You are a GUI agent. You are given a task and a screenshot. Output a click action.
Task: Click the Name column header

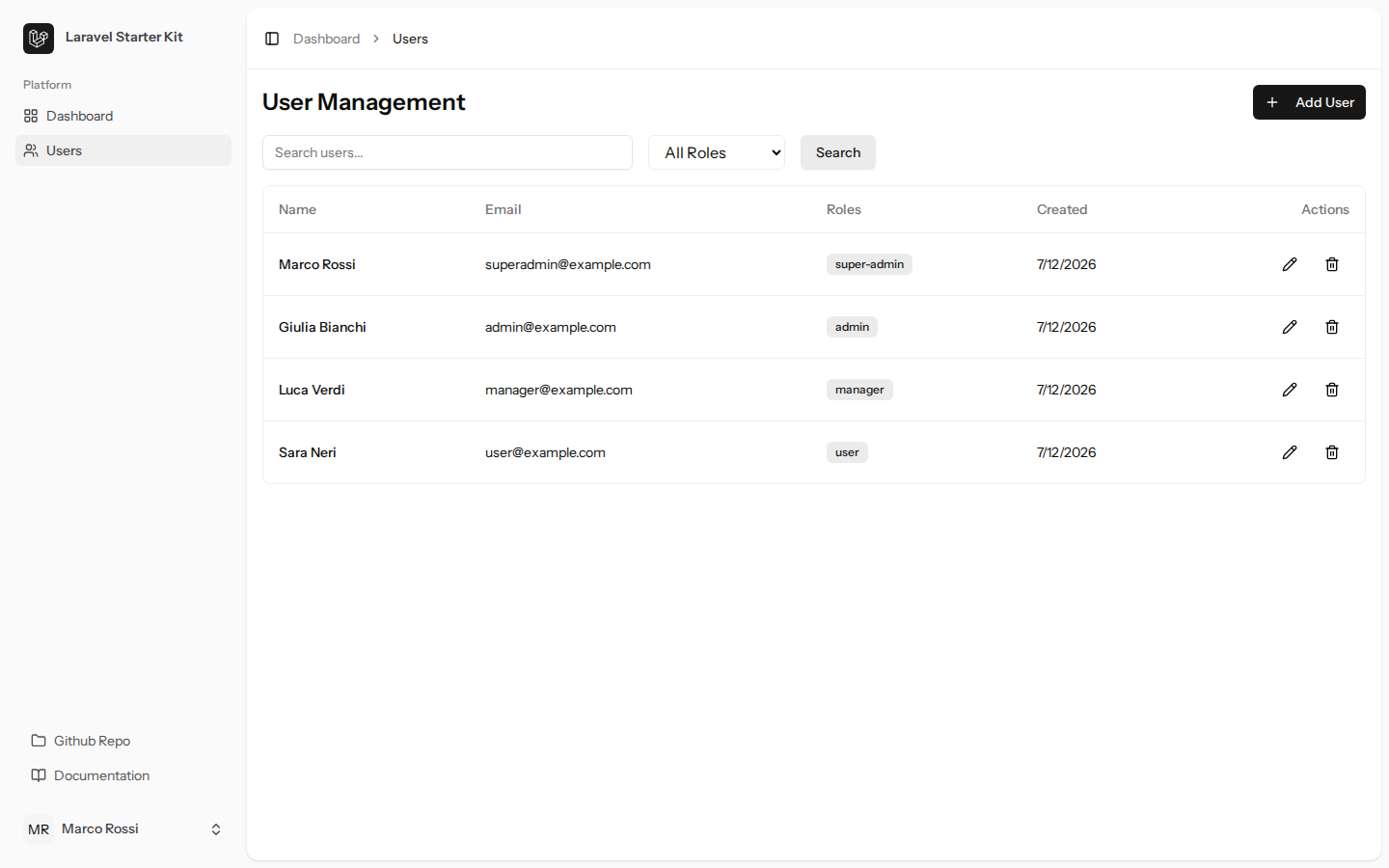pos(297,209)
